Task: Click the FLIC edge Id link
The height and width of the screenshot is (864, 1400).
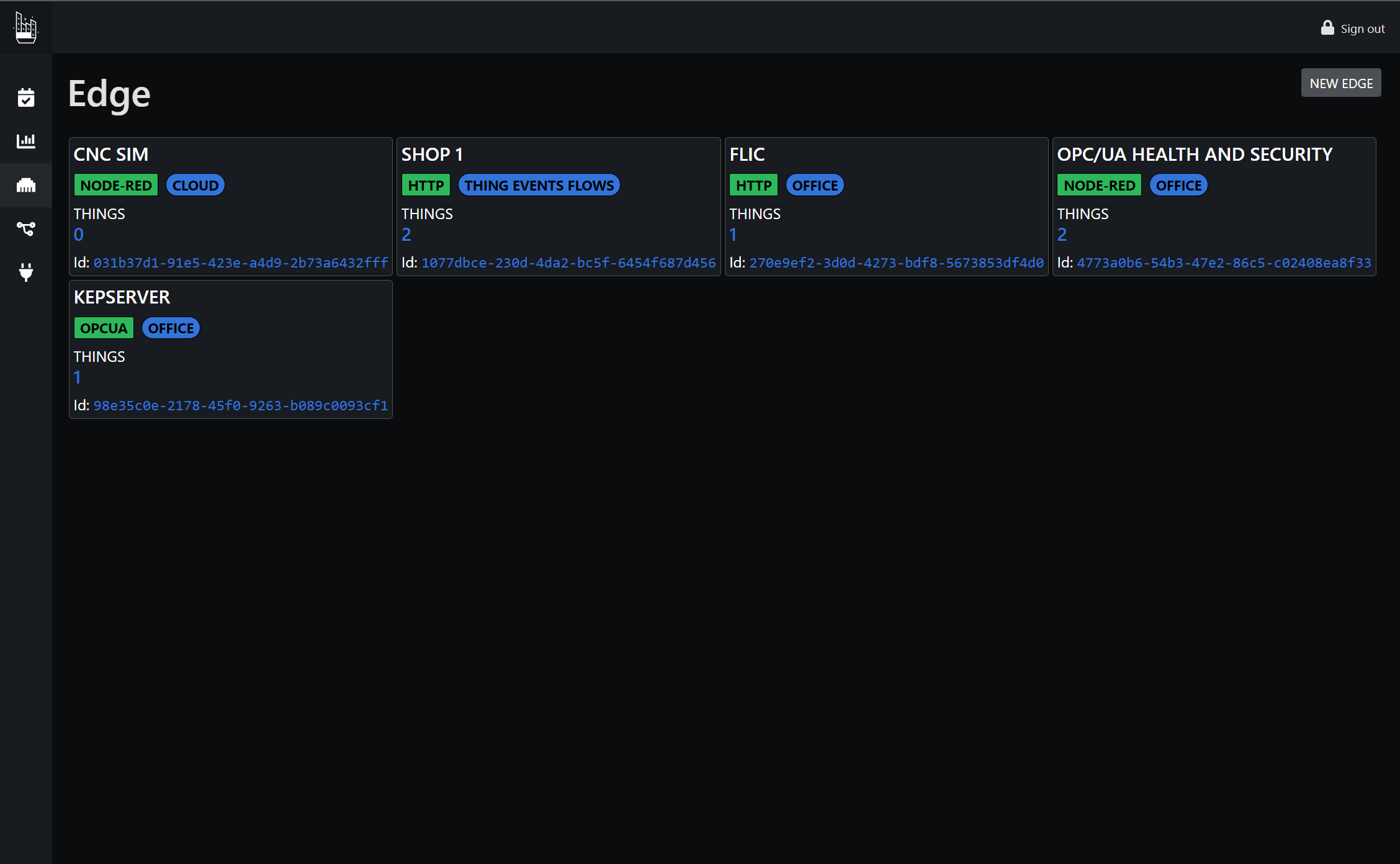Action: click(x=896, y=263)
